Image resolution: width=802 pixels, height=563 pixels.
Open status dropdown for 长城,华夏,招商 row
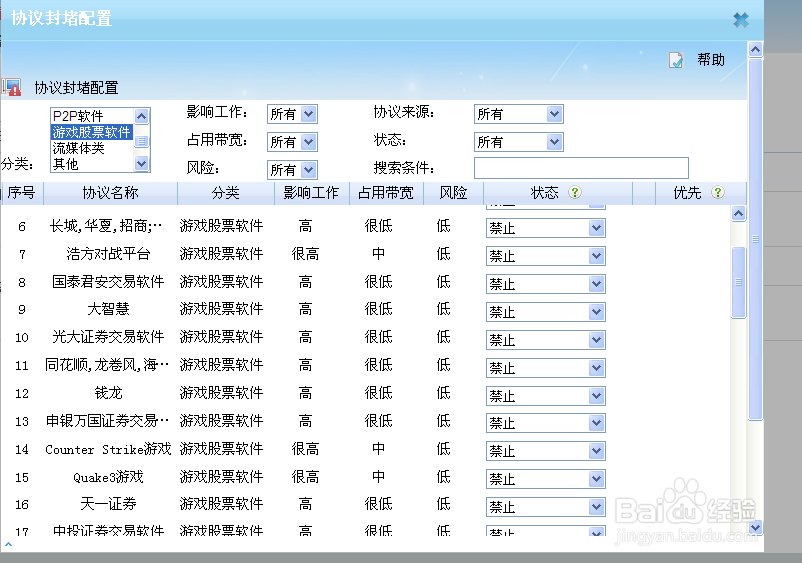pos(545,228)
